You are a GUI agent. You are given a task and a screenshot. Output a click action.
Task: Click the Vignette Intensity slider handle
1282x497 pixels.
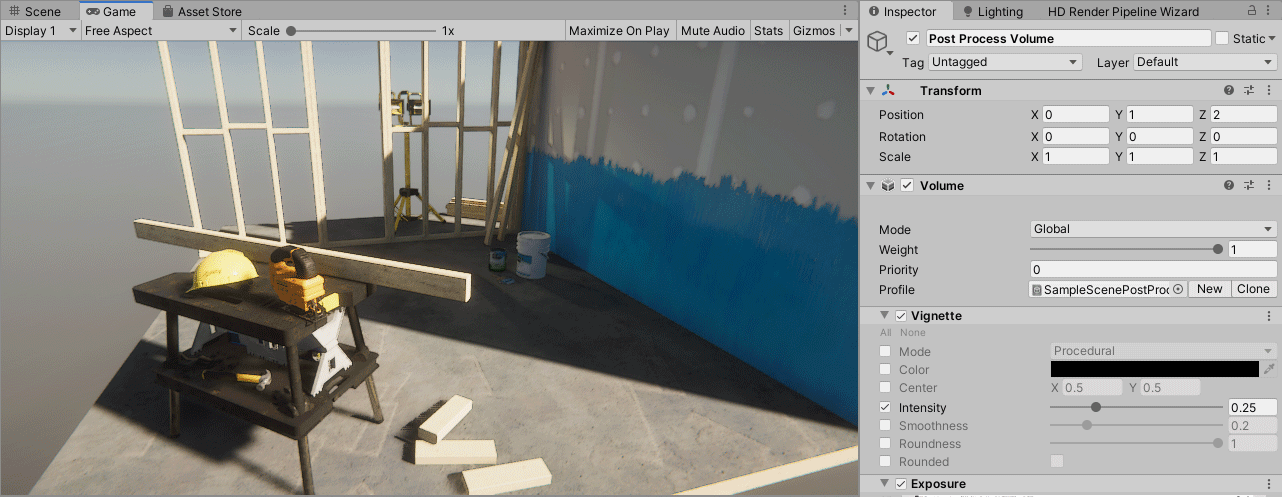1096,408
